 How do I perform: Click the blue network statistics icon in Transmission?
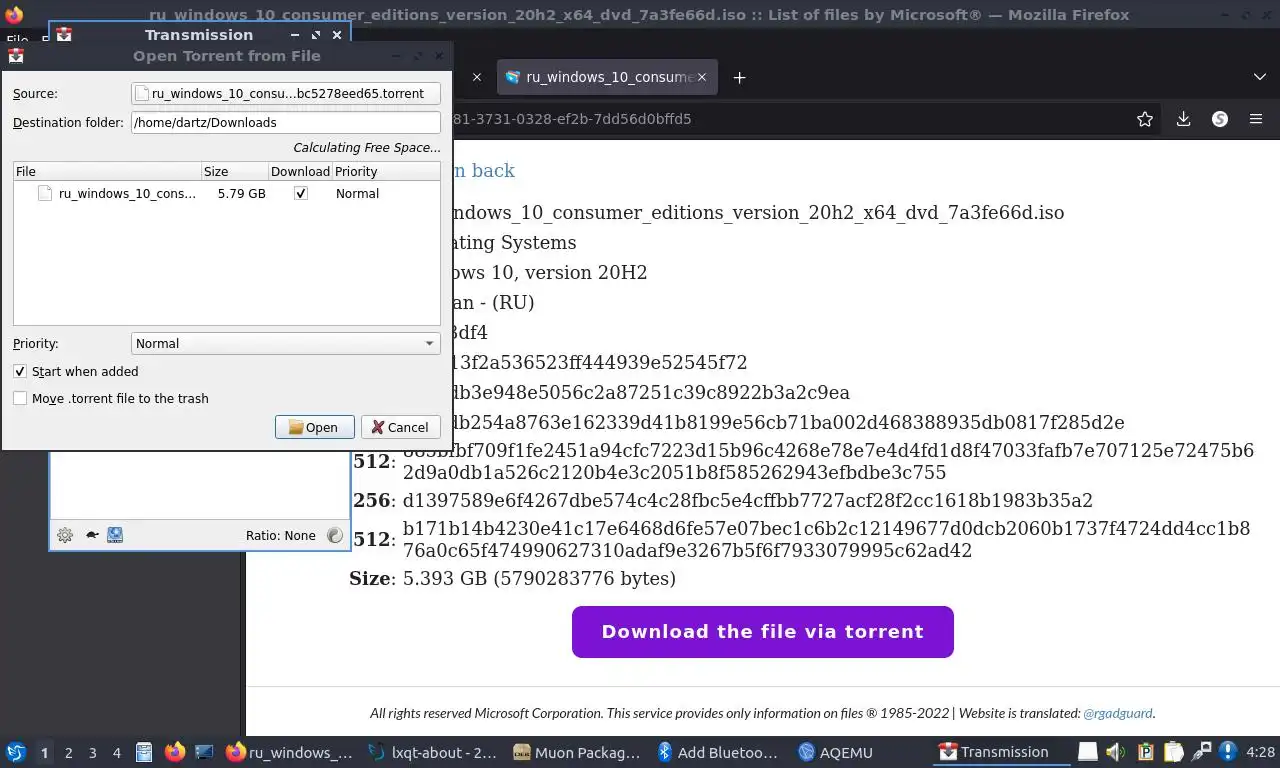[x=115, y=535]
